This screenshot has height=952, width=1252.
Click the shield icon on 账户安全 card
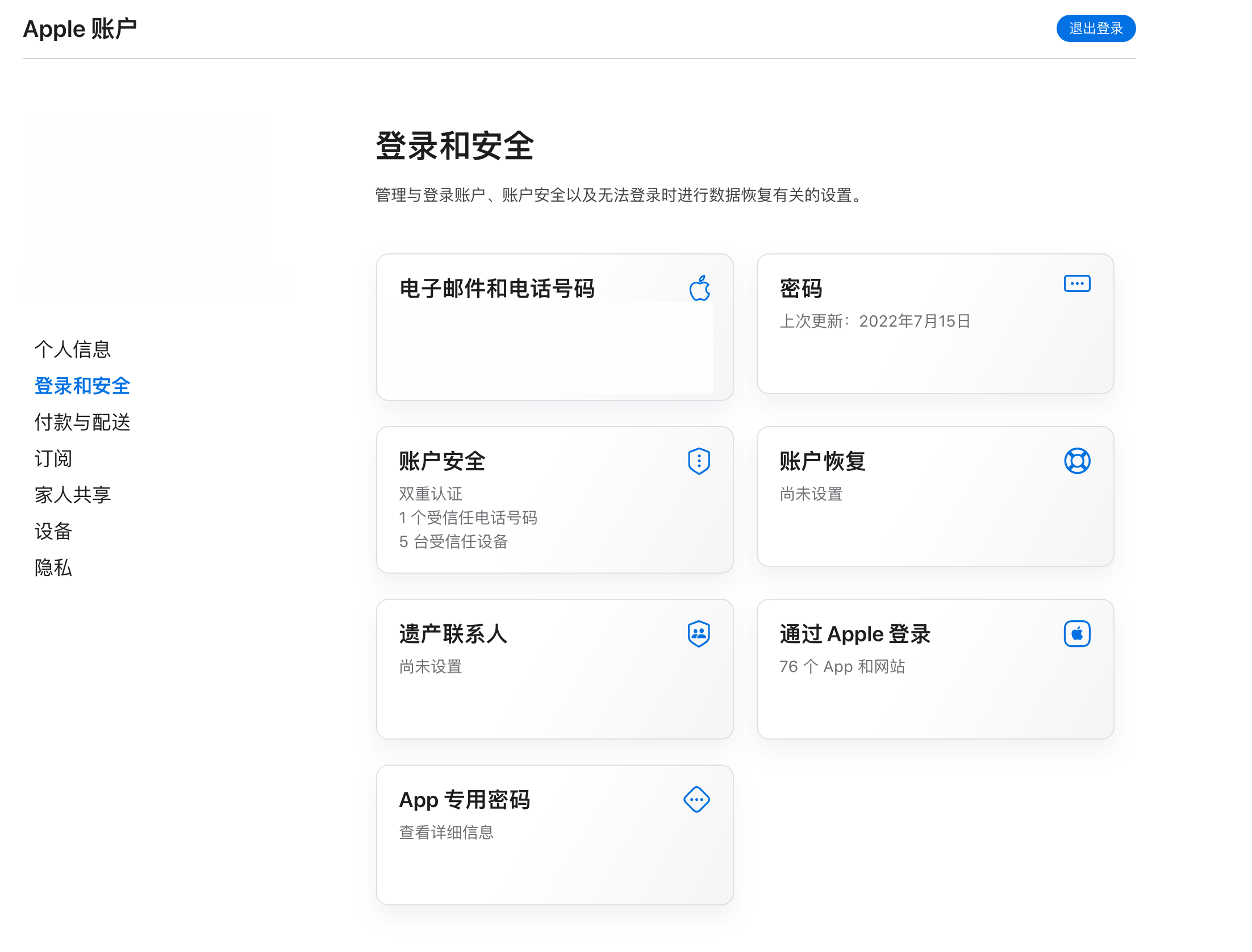699,461
